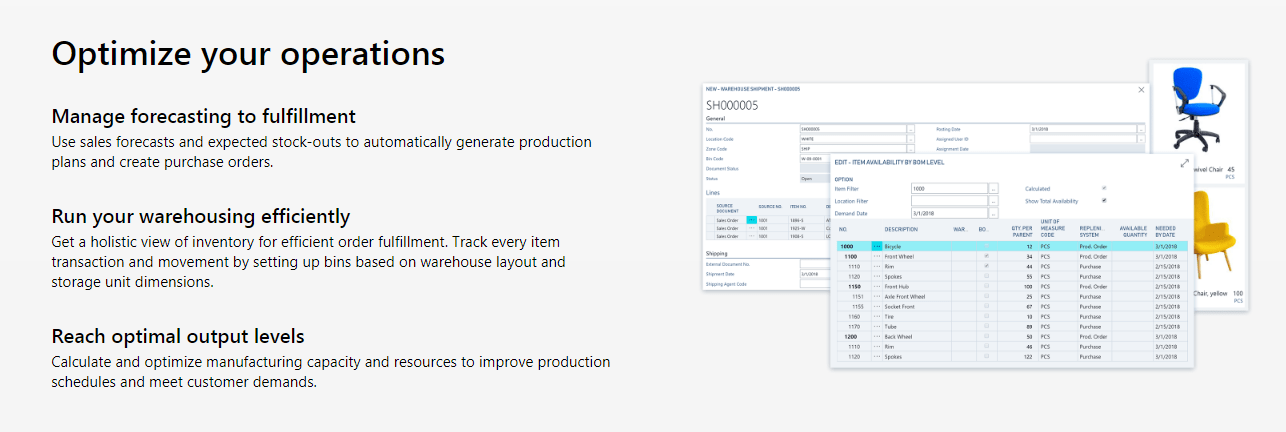Open the ellipsis menu on the Front Hub row
The image size is (1286, 432).
[877, 286]
